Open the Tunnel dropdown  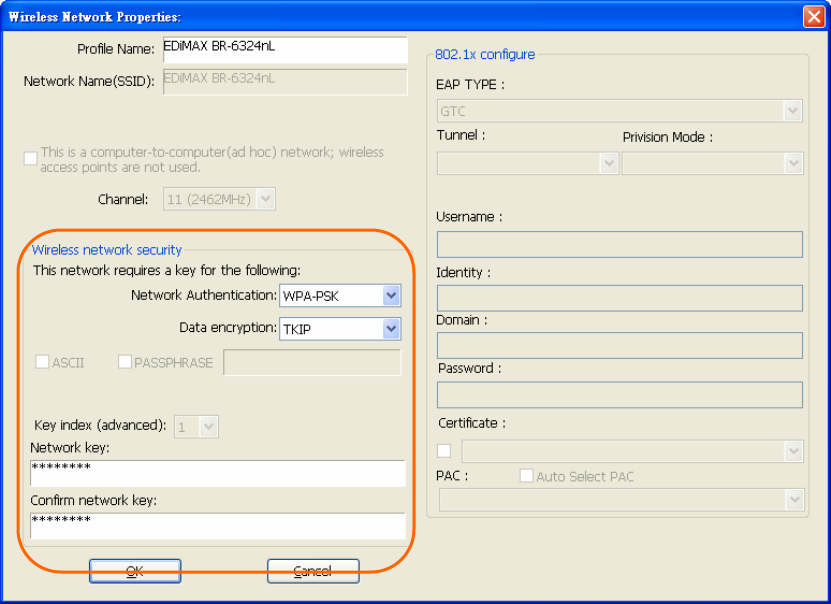pyautogui.click(x=527, y=163)
